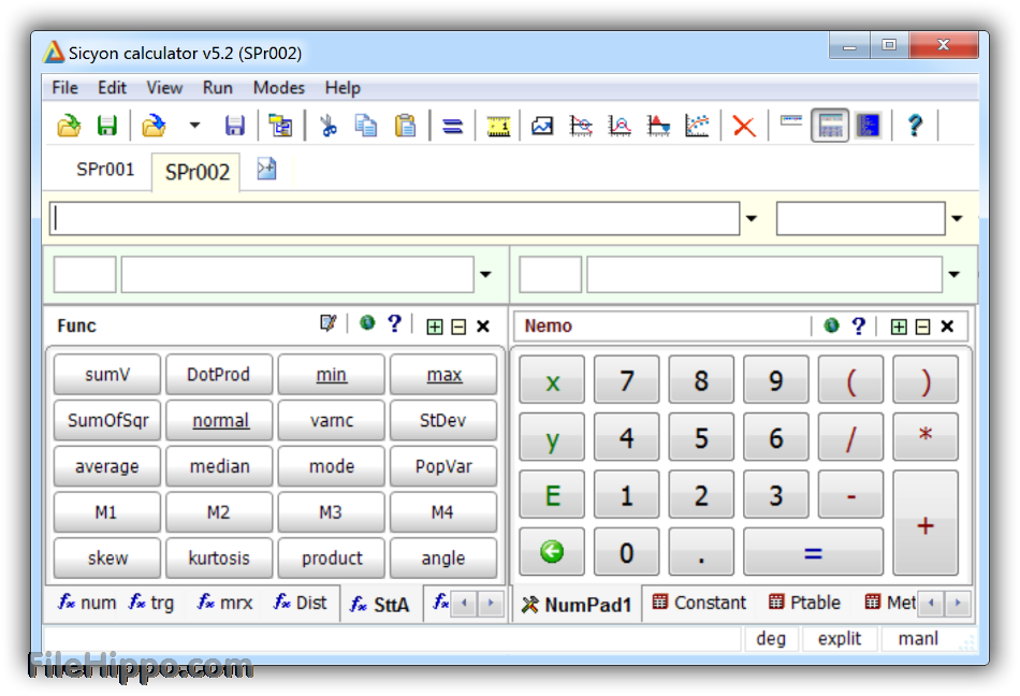Open the main expression field dropdown arrow
The image size is (1020, 696).
(x=752, y=219)
